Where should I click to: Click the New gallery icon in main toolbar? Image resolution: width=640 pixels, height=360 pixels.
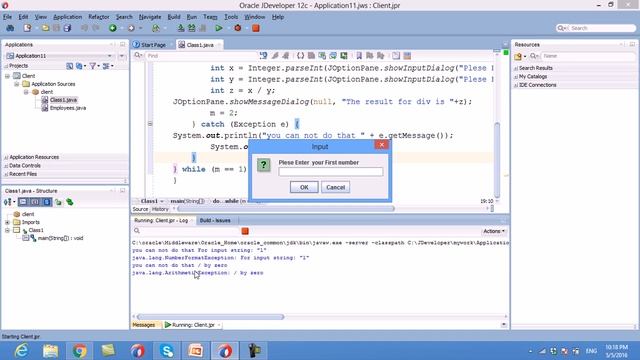(27, 28)
